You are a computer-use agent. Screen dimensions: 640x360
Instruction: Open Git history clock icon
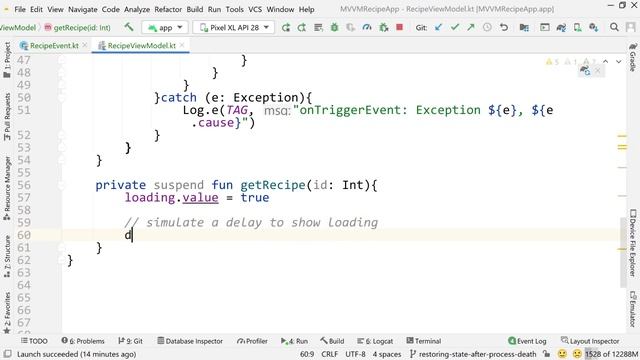487,27
